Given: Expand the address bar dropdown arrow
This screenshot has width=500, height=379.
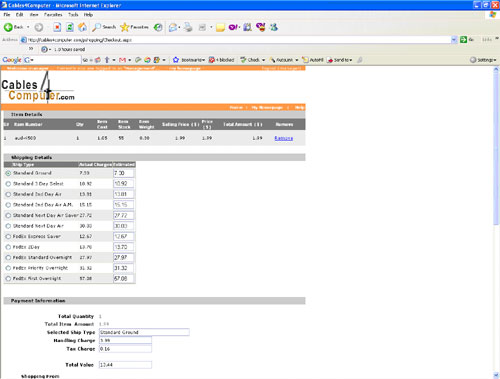Looking at the screenshot, I should 454,40.
